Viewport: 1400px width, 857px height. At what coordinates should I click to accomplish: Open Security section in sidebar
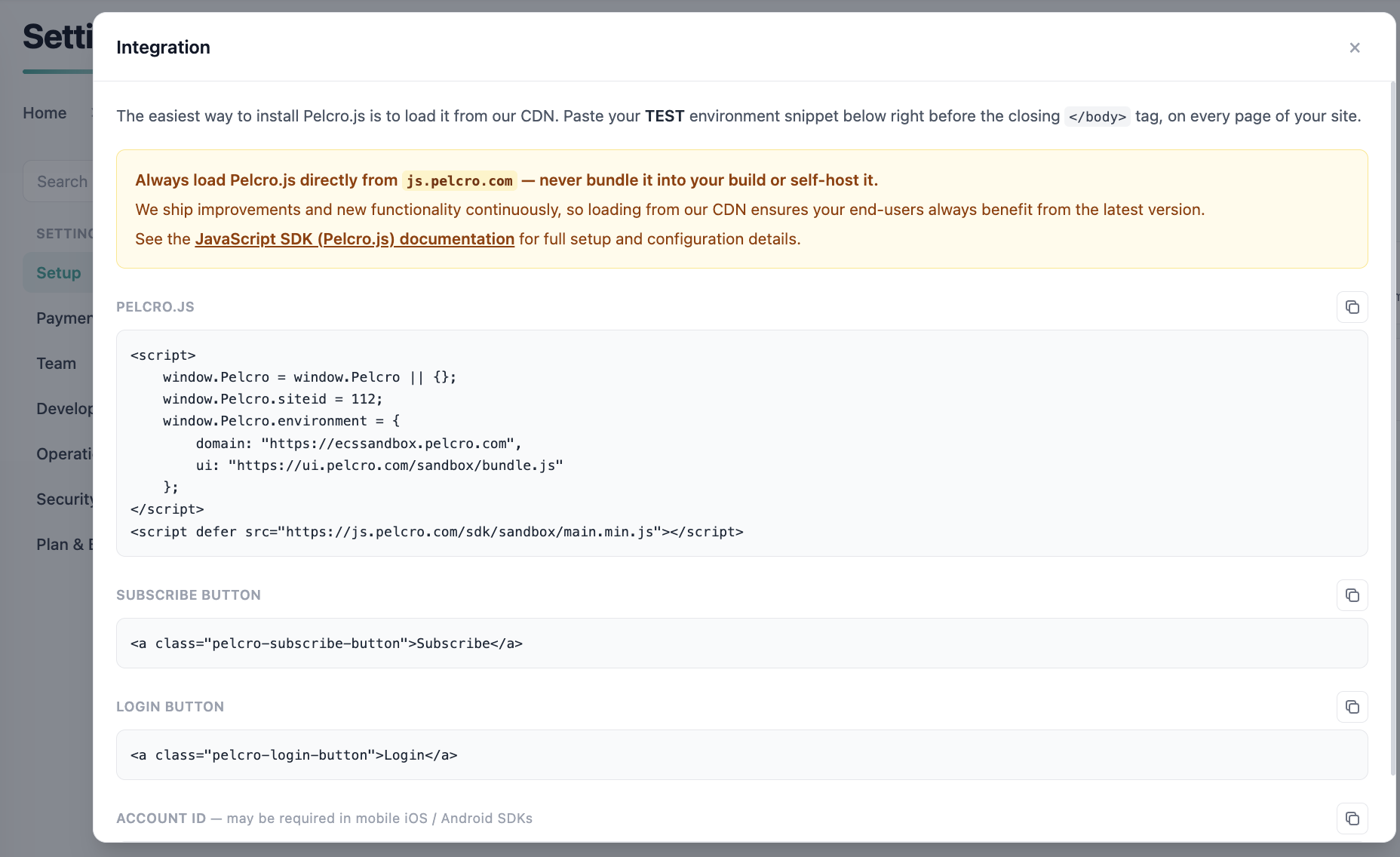click(x=64, y=499)
